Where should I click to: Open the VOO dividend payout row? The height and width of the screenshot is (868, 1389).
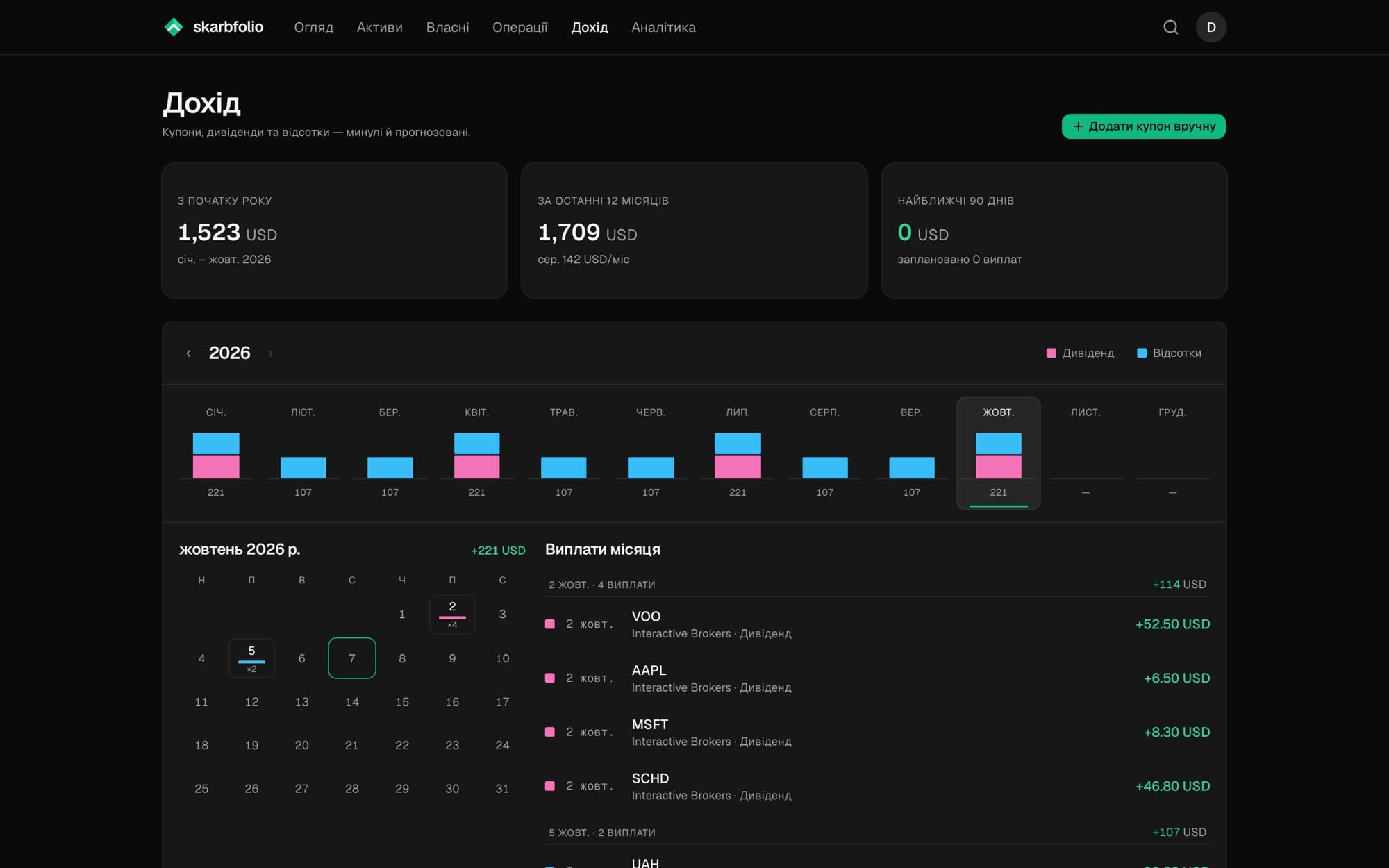877,624
